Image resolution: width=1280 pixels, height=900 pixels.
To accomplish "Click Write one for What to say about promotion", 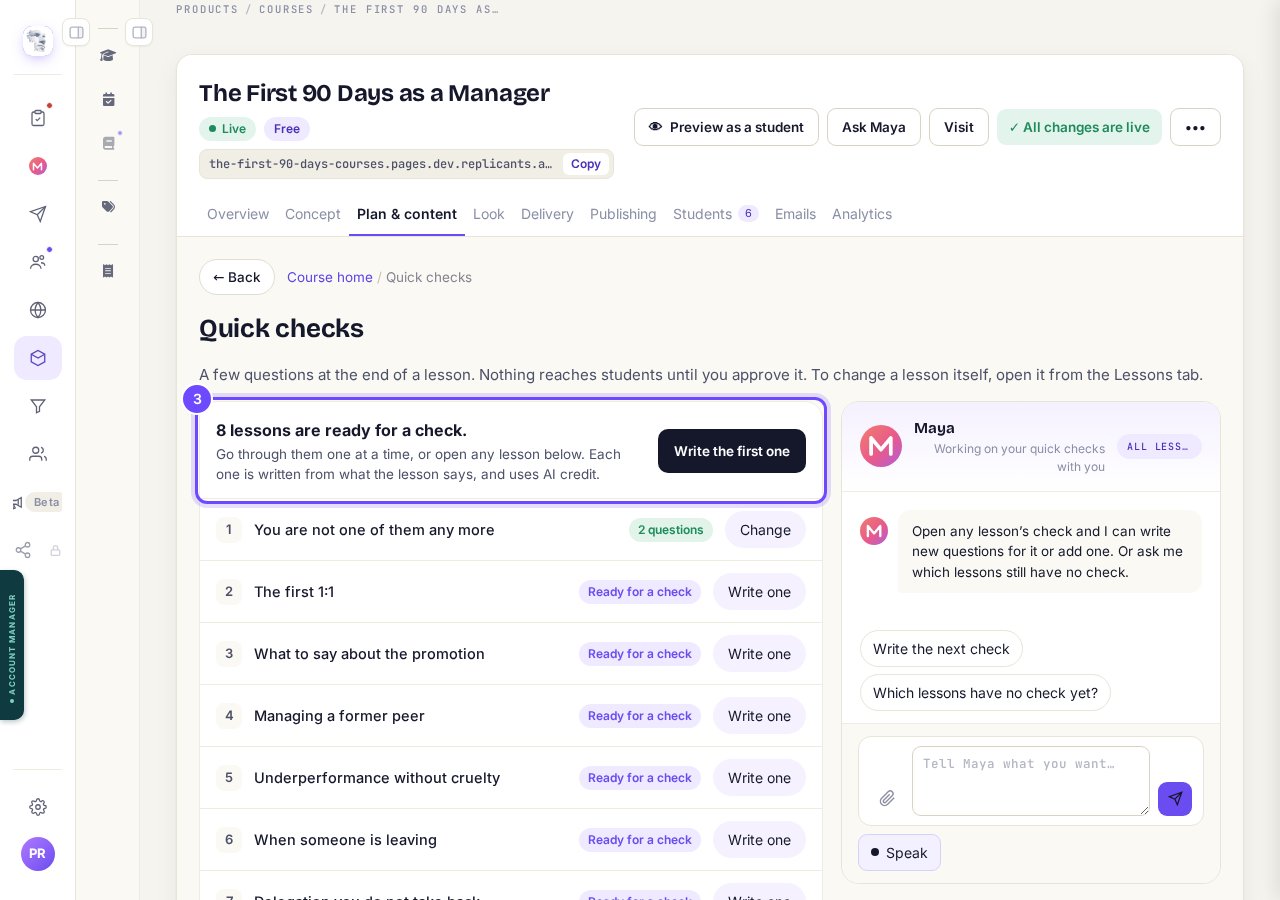I will pyautogui.click(x=759, y=654).
